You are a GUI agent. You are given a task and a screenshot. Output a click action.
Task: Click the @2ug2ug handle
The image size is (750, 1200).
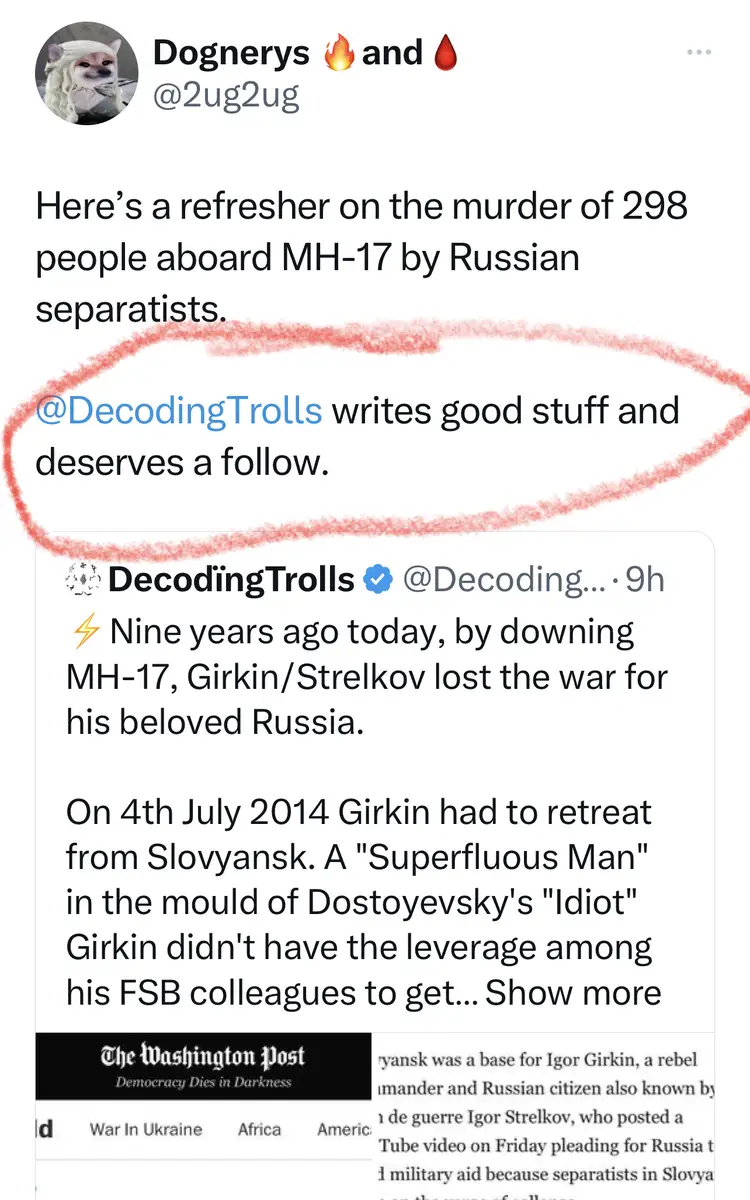(x=226, y=98)
